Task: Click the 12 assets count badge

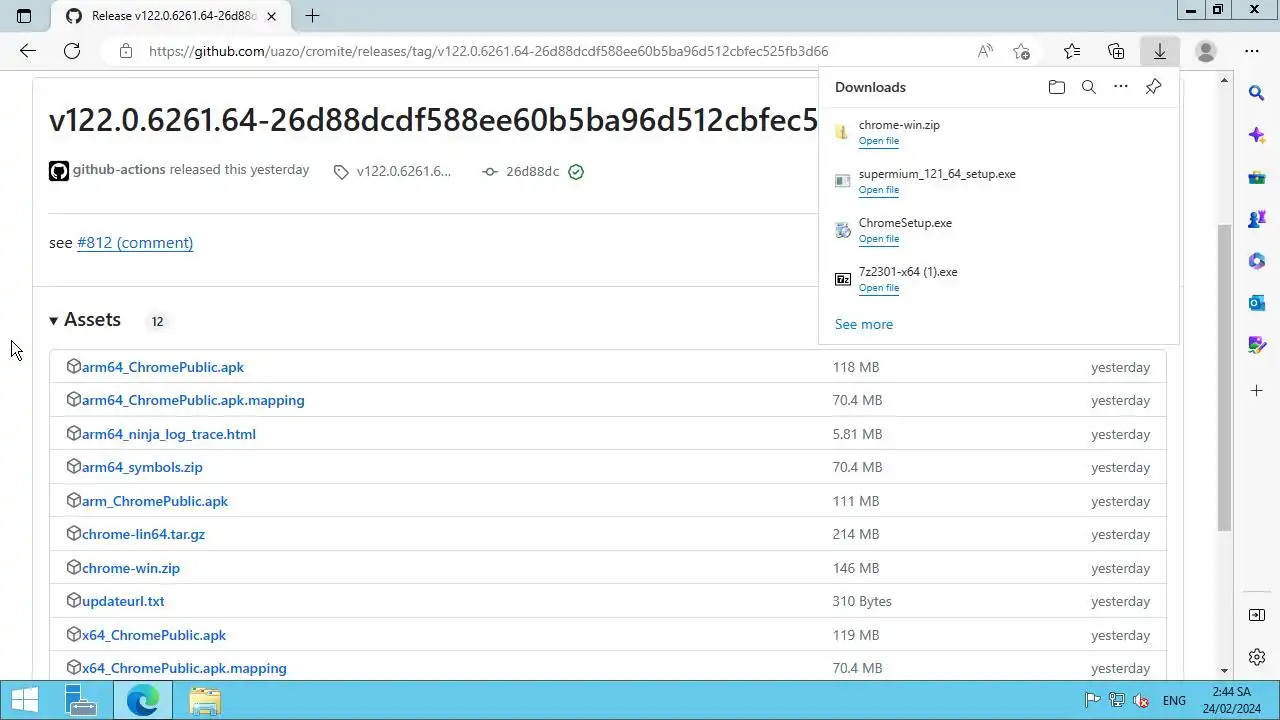Action: [x=157, y=321]
